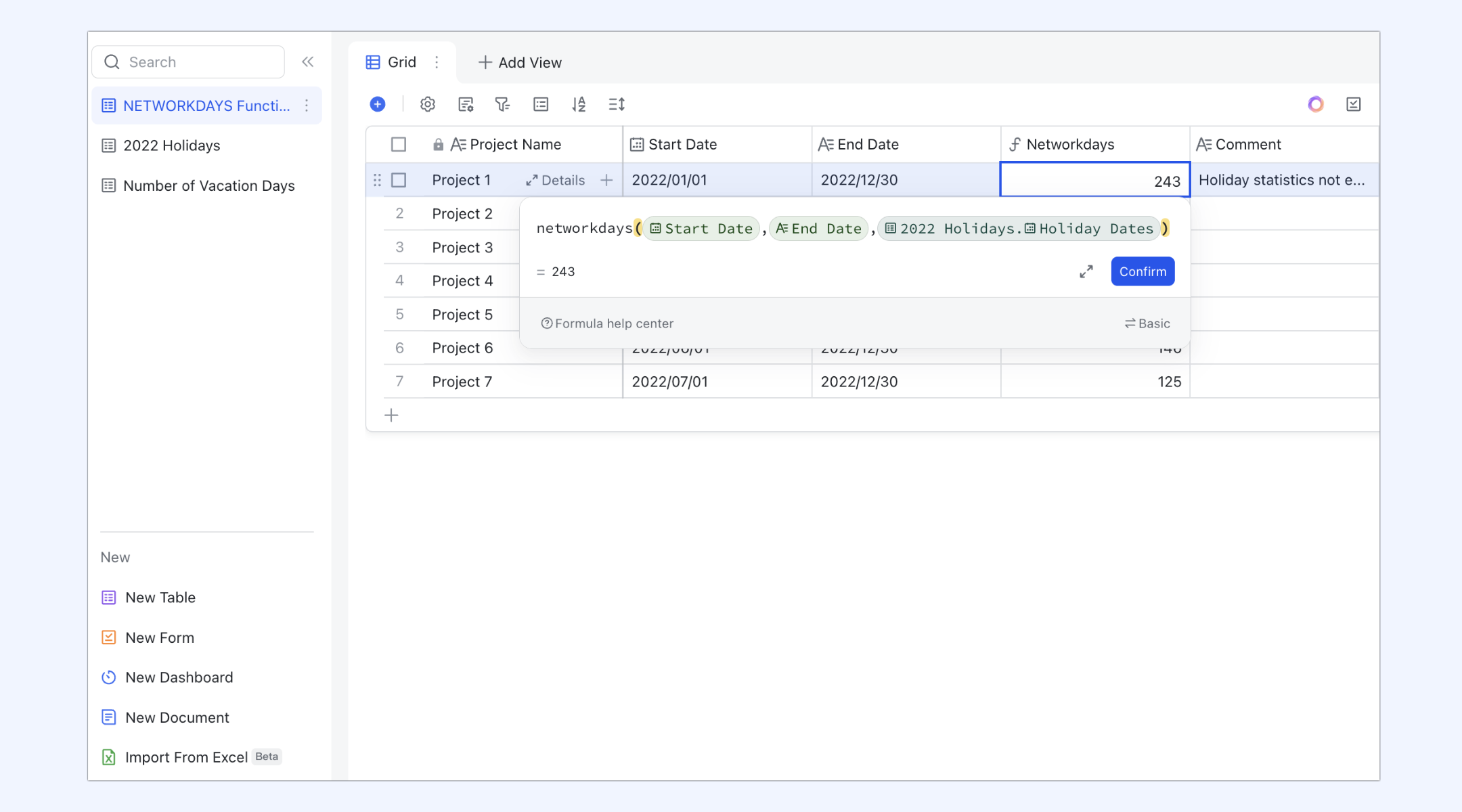
Task: Expand the formula editor with arrows icon
Action: click(x=1086, y=271)
